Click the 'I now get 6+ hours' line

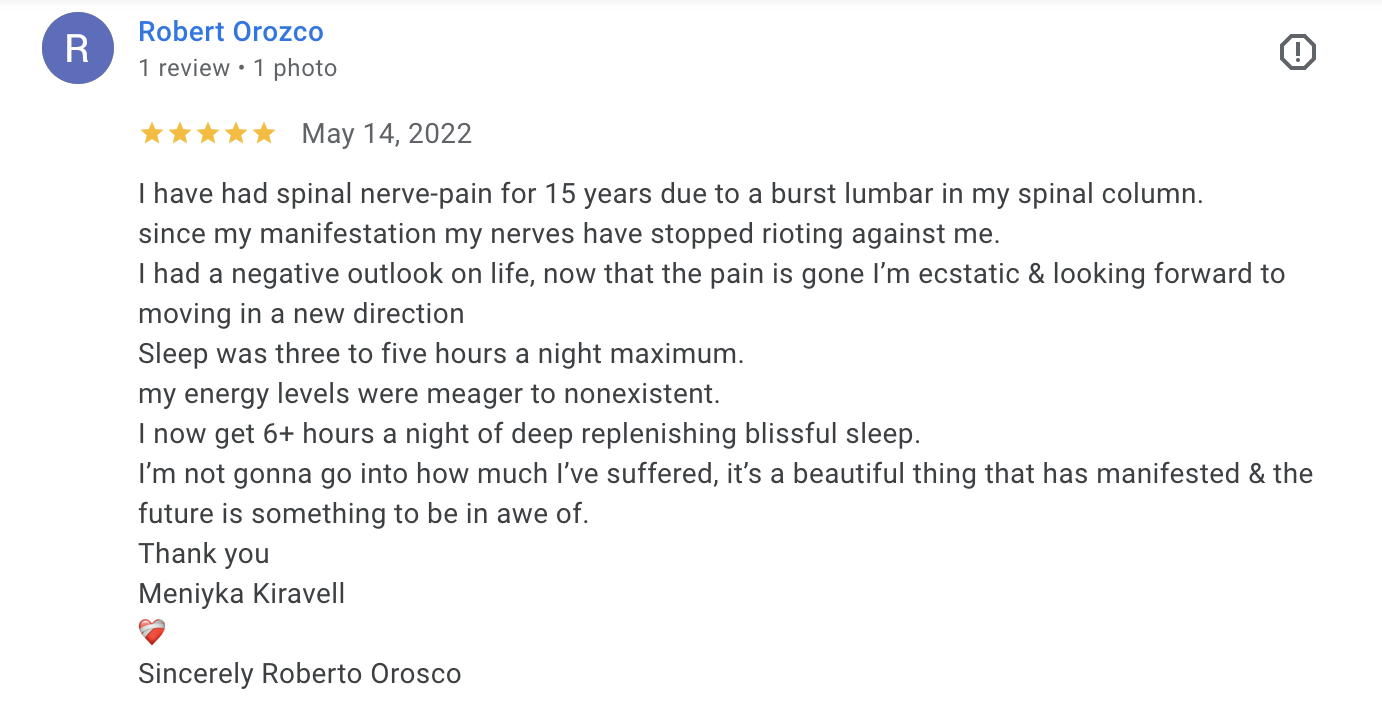[529, 434]
